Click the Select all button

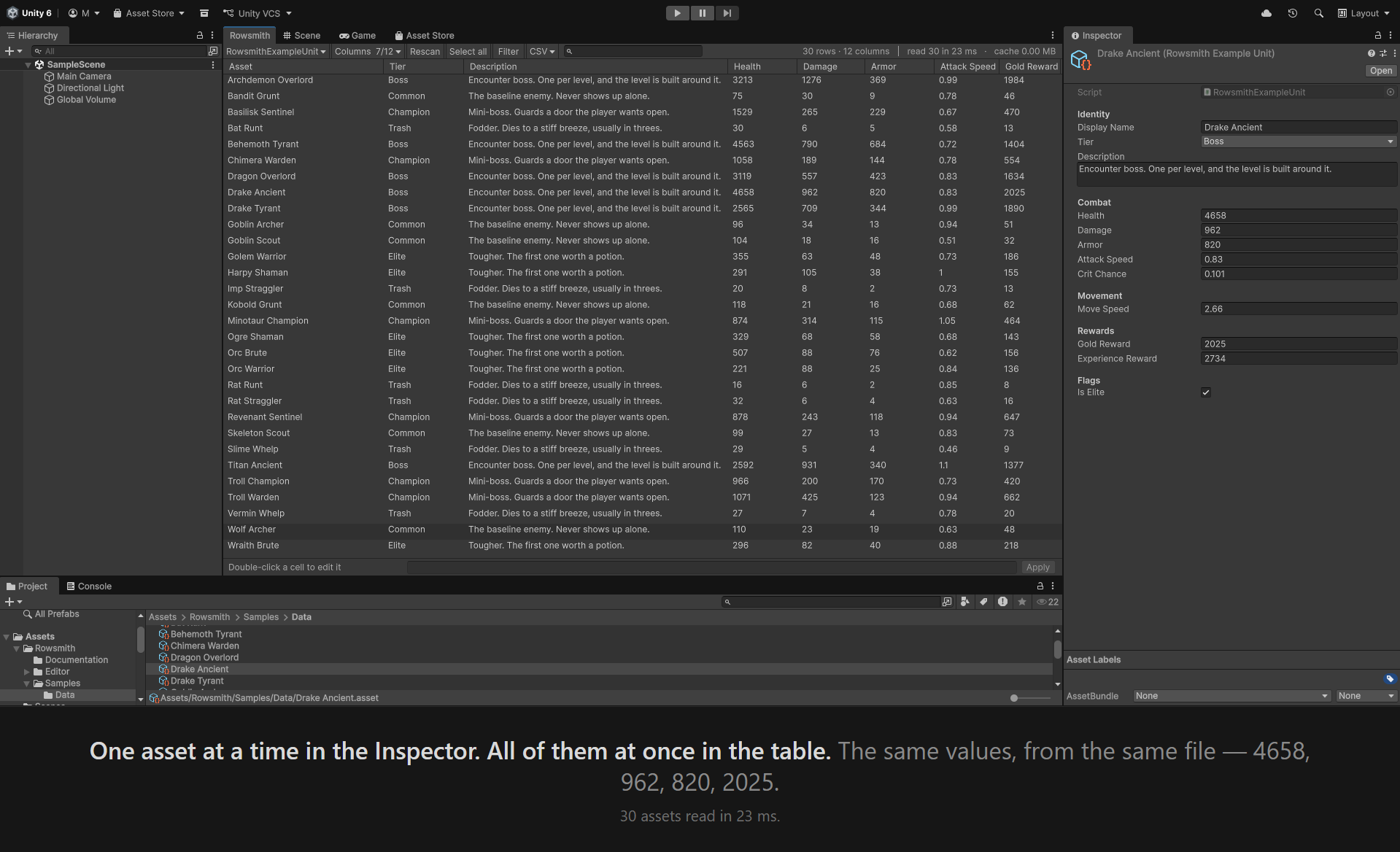pos(468,51)
